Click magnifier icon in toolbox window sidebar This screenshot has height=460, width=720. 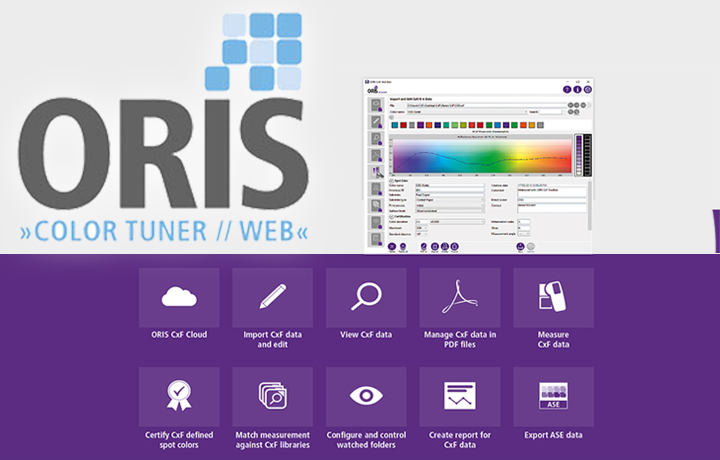tap(376, 139)
